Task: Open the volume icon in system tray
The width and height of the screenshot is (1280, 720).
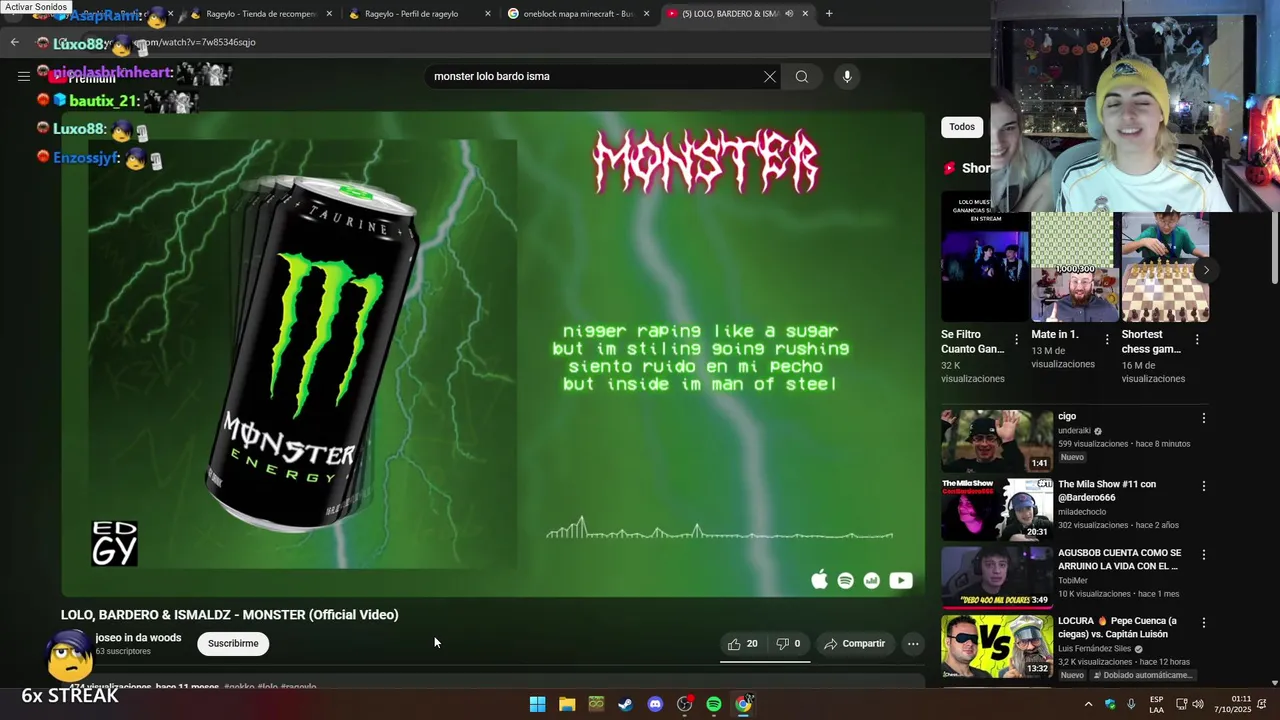Action: point(1198,704)
